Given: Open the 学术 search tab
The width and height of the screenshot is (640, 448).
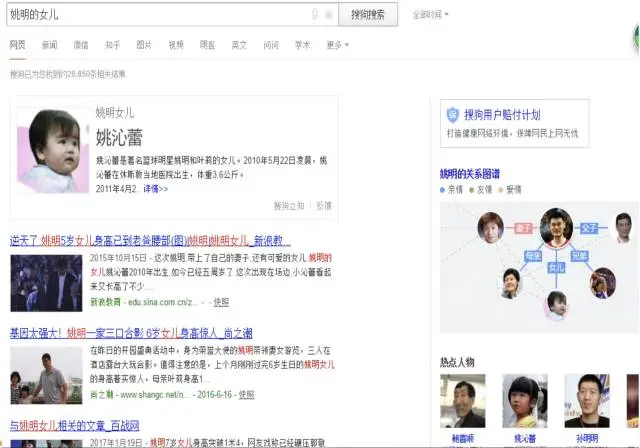Looking at the screenshot, I should (x=302, y=45).
